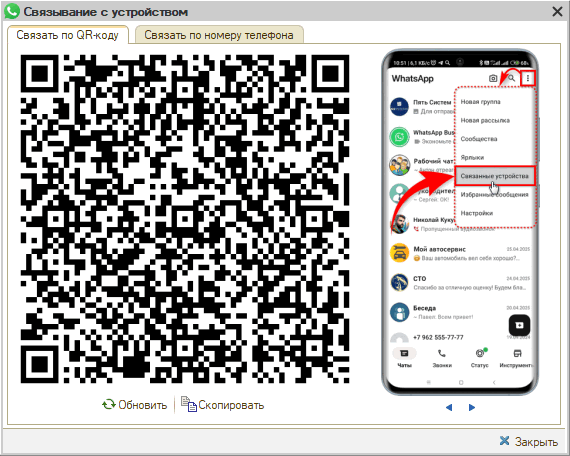Click the search magnifier icon in phone header
This screenshot has width=570, height=456.
(x=511, y=78)
